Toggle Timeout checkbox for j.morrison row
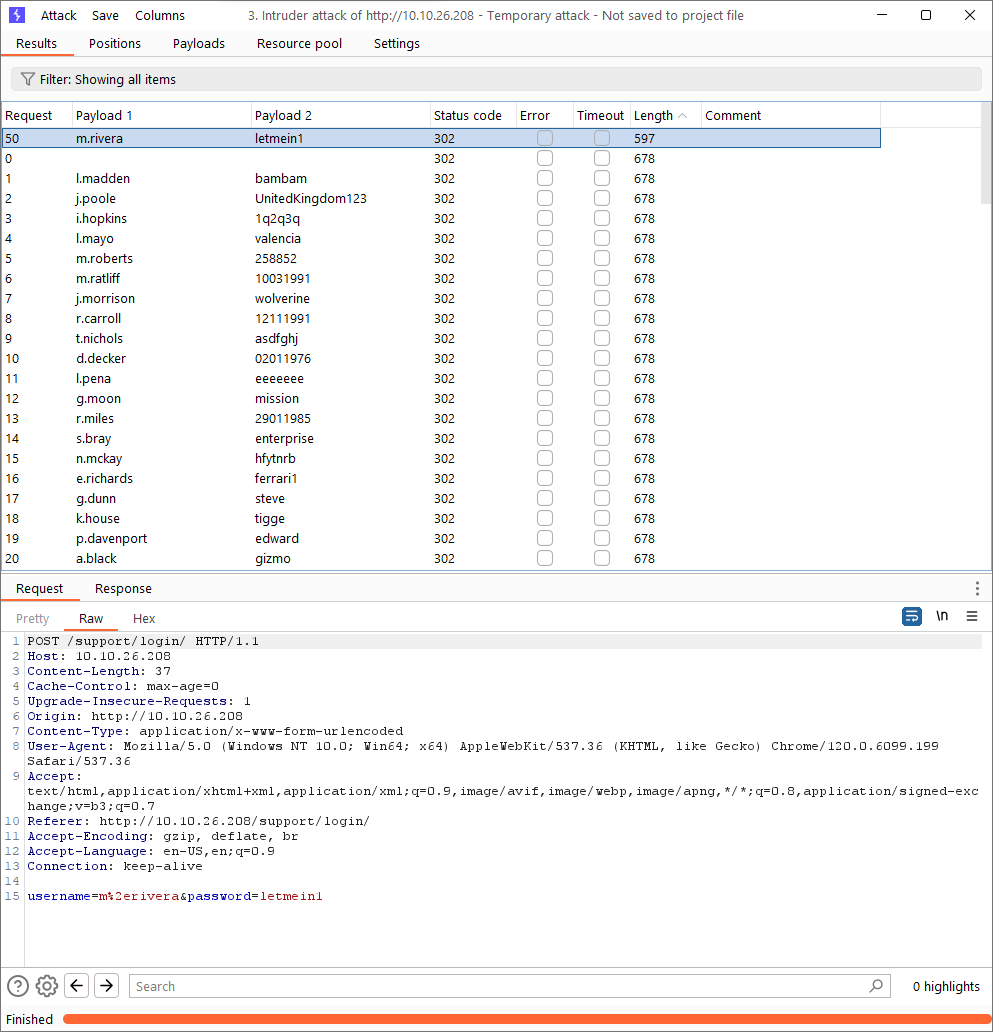The height and width of the screenshot is (1032, 993). (601, 298)
